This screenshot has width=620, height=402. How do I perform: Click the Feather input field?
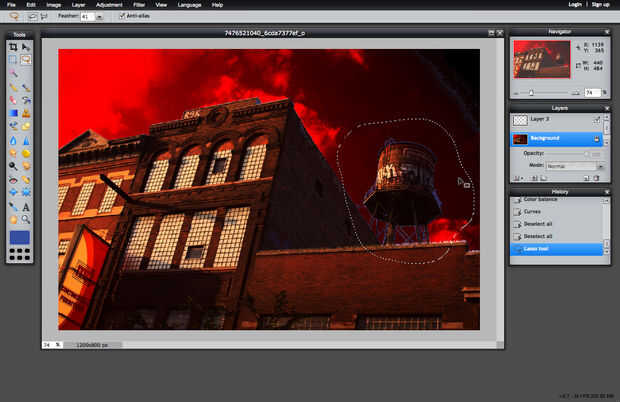tap(87, 17)
